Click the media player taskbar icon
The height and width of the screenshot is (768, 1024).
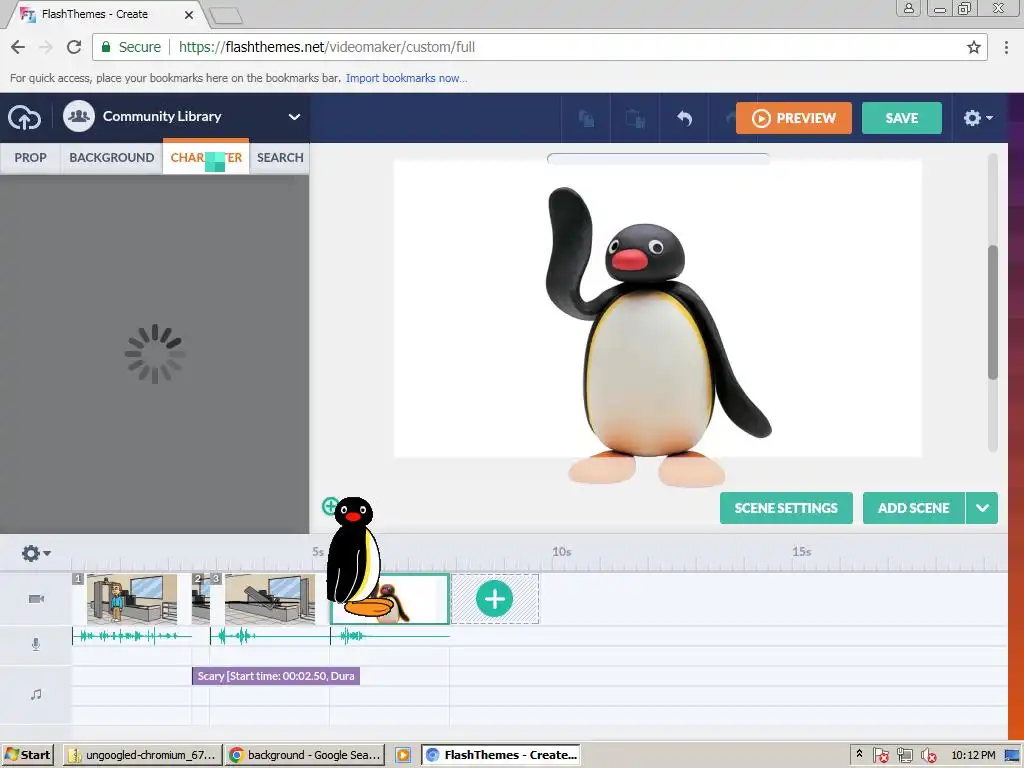pyautogui.click(x=403, y=755)
